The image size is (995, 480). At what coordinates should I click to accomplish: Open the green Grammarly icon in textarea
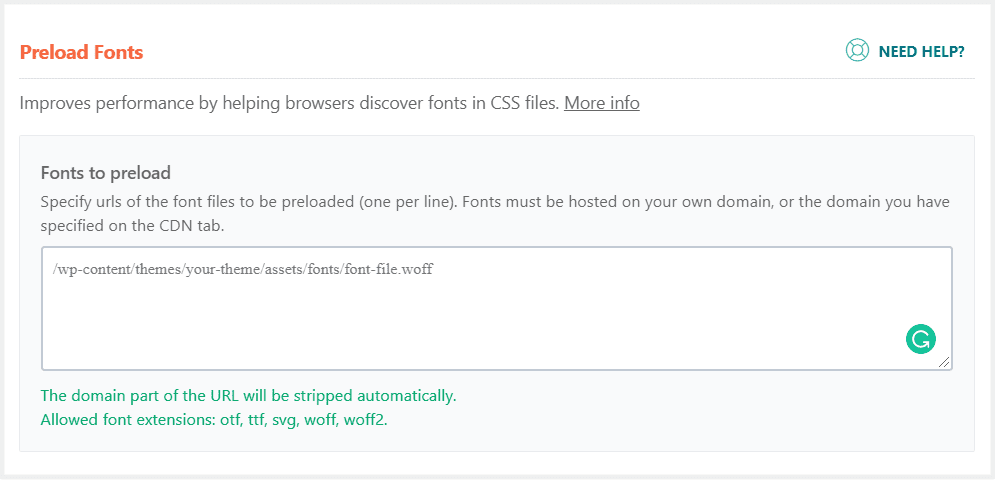[x=920, y=338]
